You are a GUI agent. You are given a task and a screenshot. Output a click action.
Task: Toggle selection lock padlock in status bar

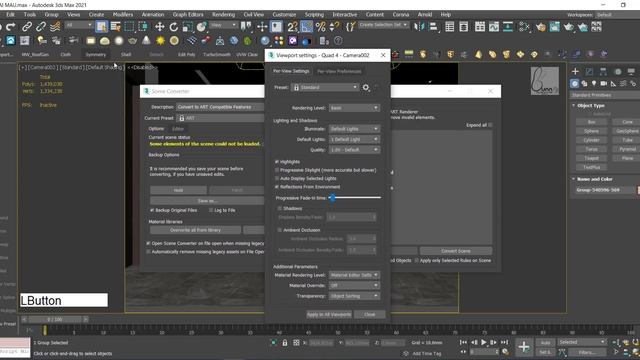coord(285,343)
